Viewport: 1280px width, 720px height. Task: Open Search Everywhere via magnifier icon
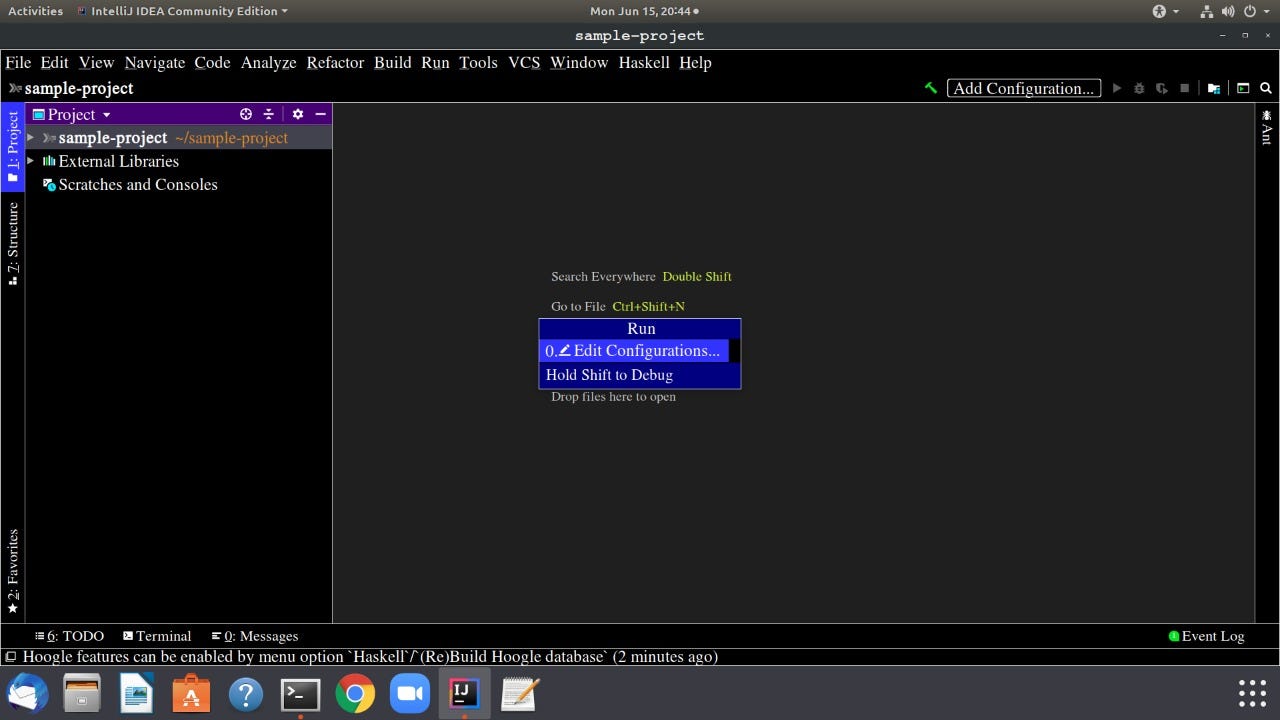[x=1265, y=88]
